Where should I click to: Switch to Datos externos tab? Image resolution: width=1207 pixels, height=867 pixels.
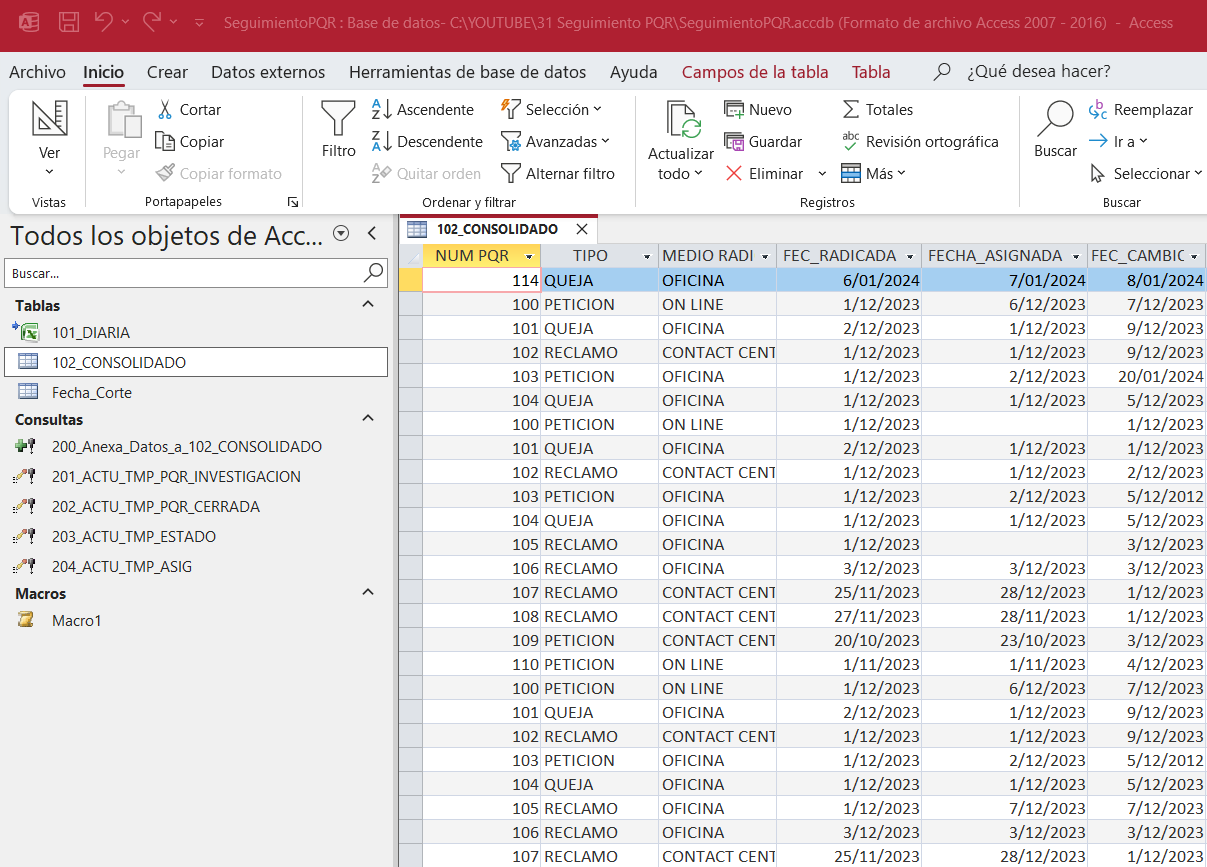268,72
